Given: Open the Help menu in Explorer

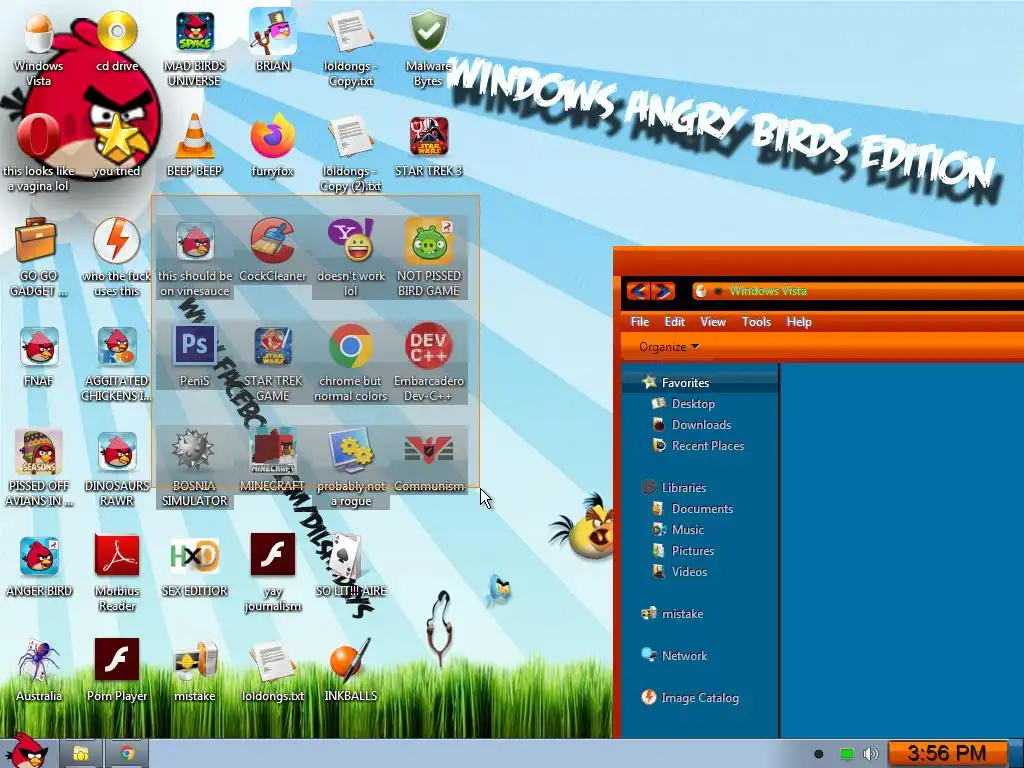Looking at the screenshot, I should 799,321.
